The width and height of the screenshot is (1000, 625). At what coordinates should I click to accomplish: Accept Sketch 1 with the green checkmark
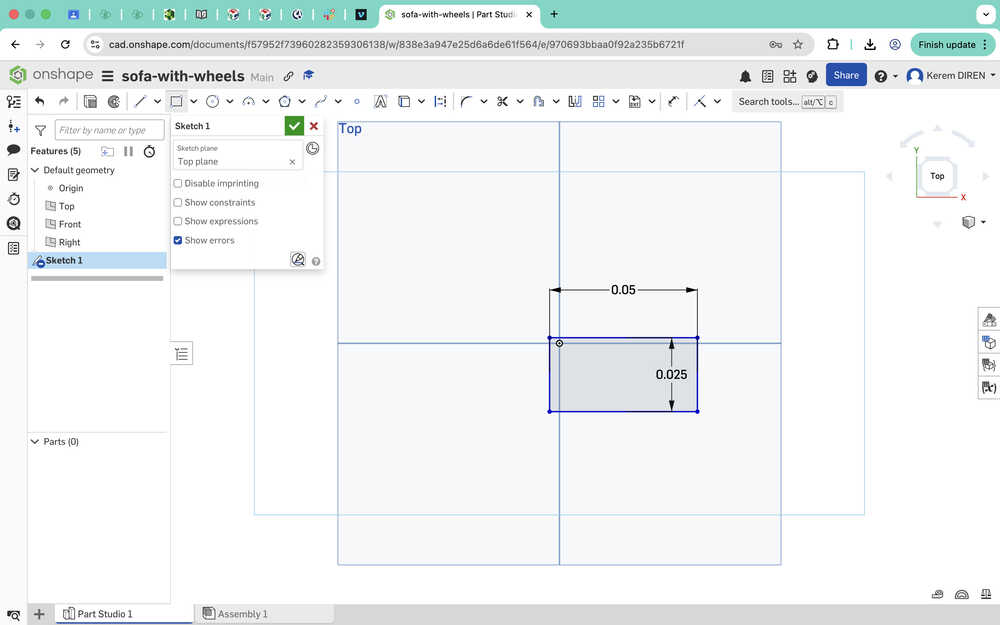pos(294,126)
